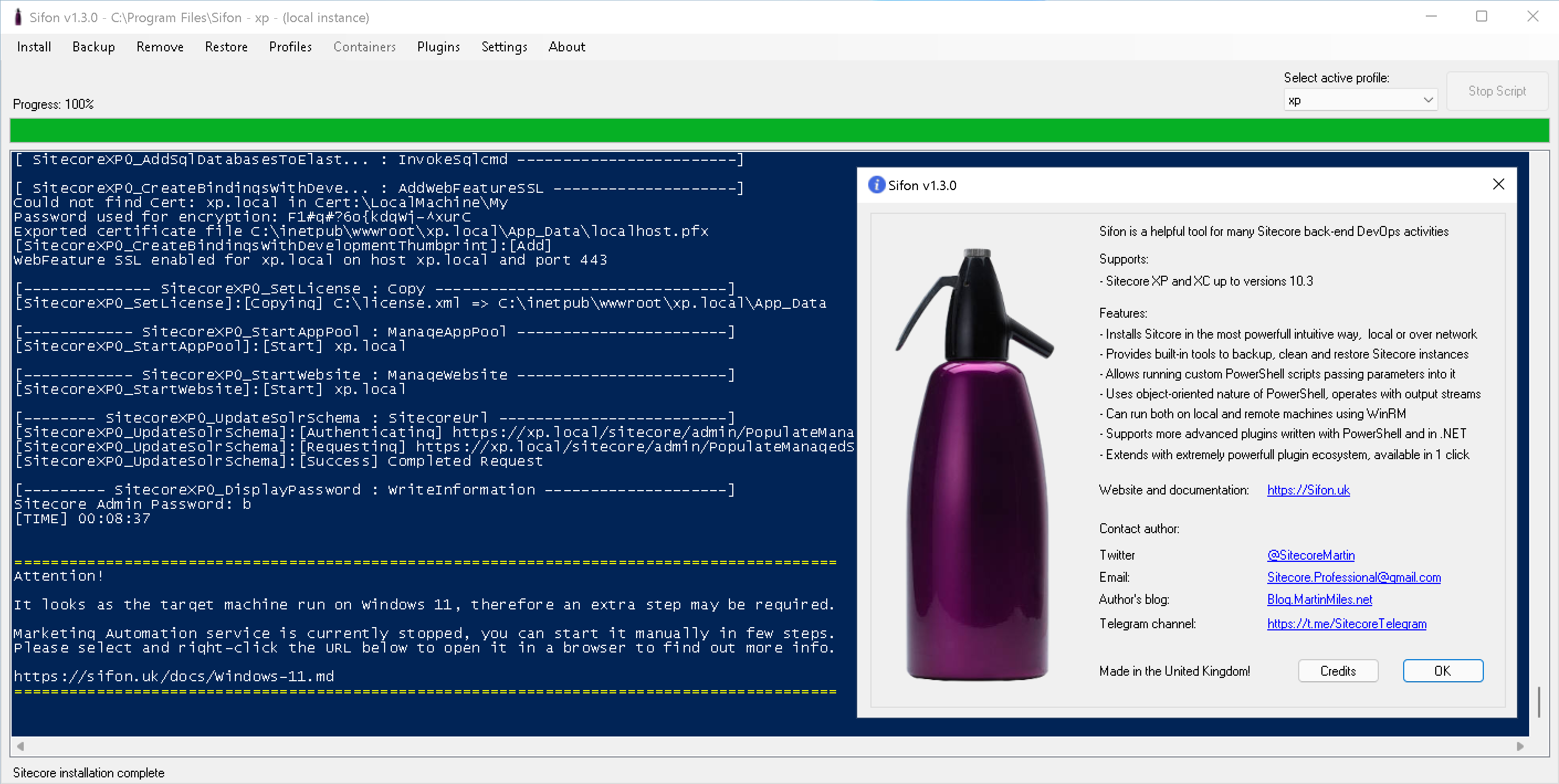Image resolution: width=1559 pixels, height=784 pixels.
Task: Click the Windows 11 docs URL in console
Action: [x=175, y=675]
